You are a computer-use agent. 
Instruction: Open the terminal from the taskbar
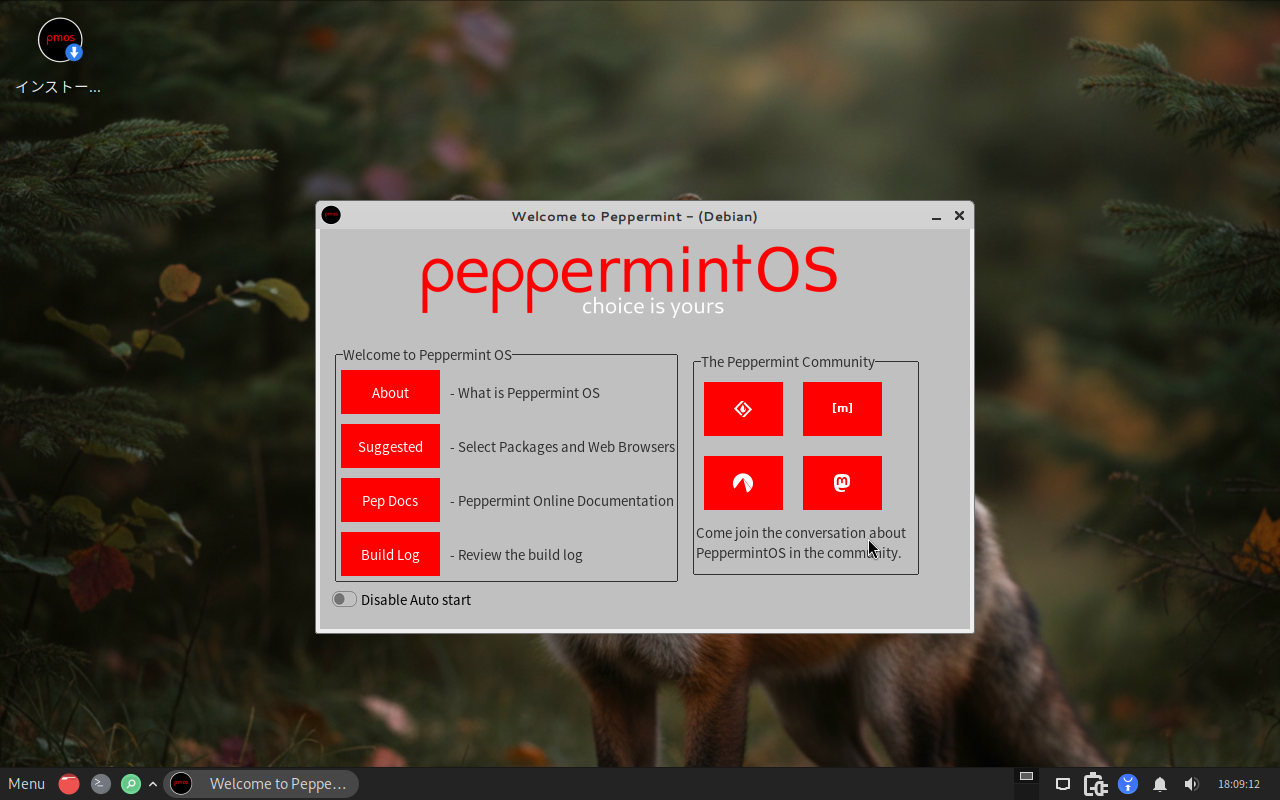(x=101, y=784)
